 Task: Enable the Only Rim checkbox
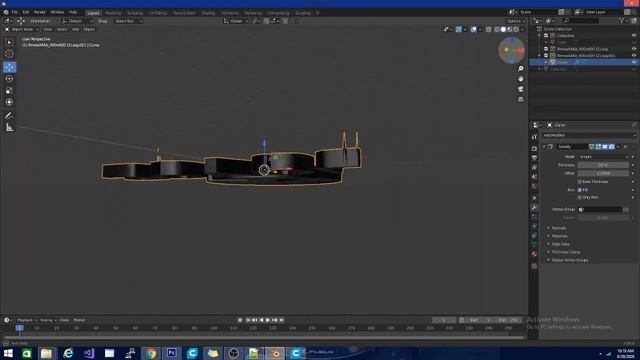[580, 197]
